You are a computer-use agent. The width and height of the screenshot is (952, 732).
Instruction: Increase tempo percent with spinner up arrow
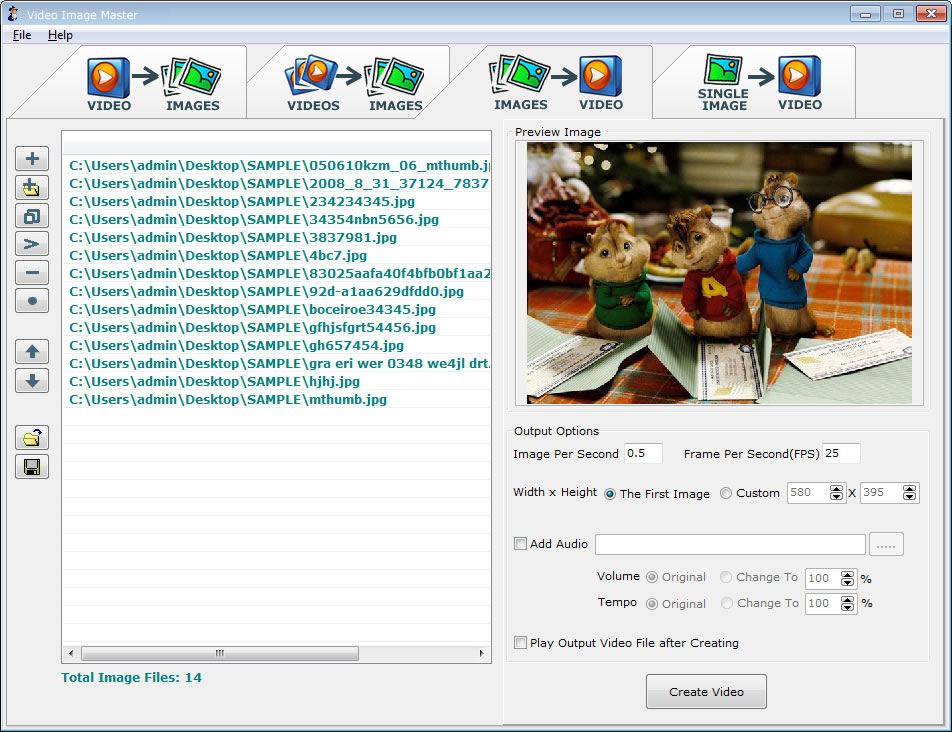[848, 600]
